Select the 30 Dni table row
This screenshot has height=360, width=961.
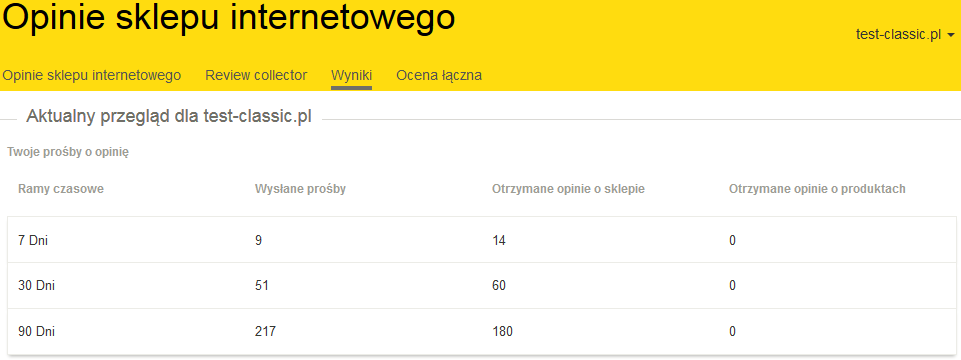pyautogui.click(x=482, y=286)
